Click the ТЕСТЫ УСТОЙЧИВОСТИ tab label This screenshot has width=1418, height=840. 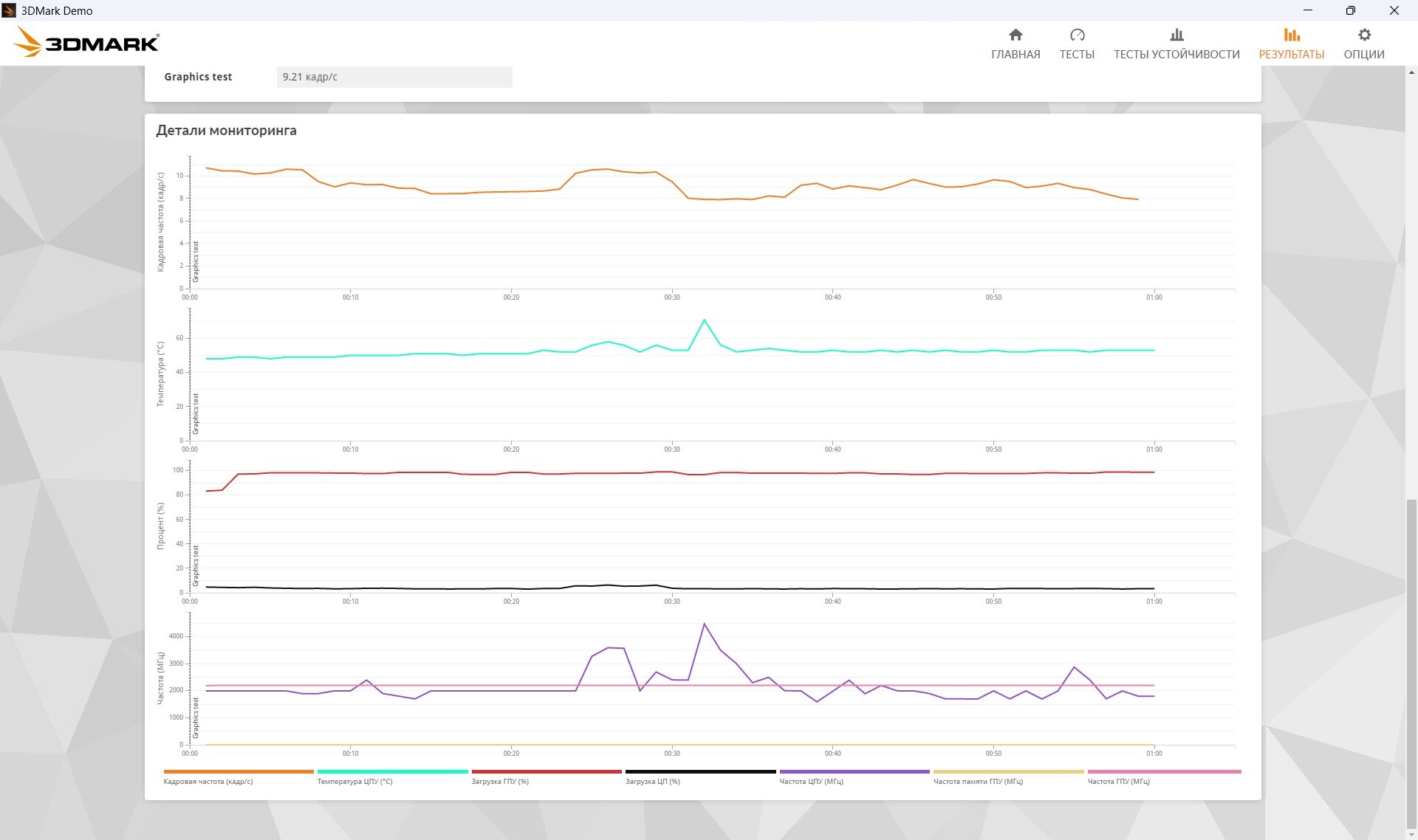pos(1176,55)
